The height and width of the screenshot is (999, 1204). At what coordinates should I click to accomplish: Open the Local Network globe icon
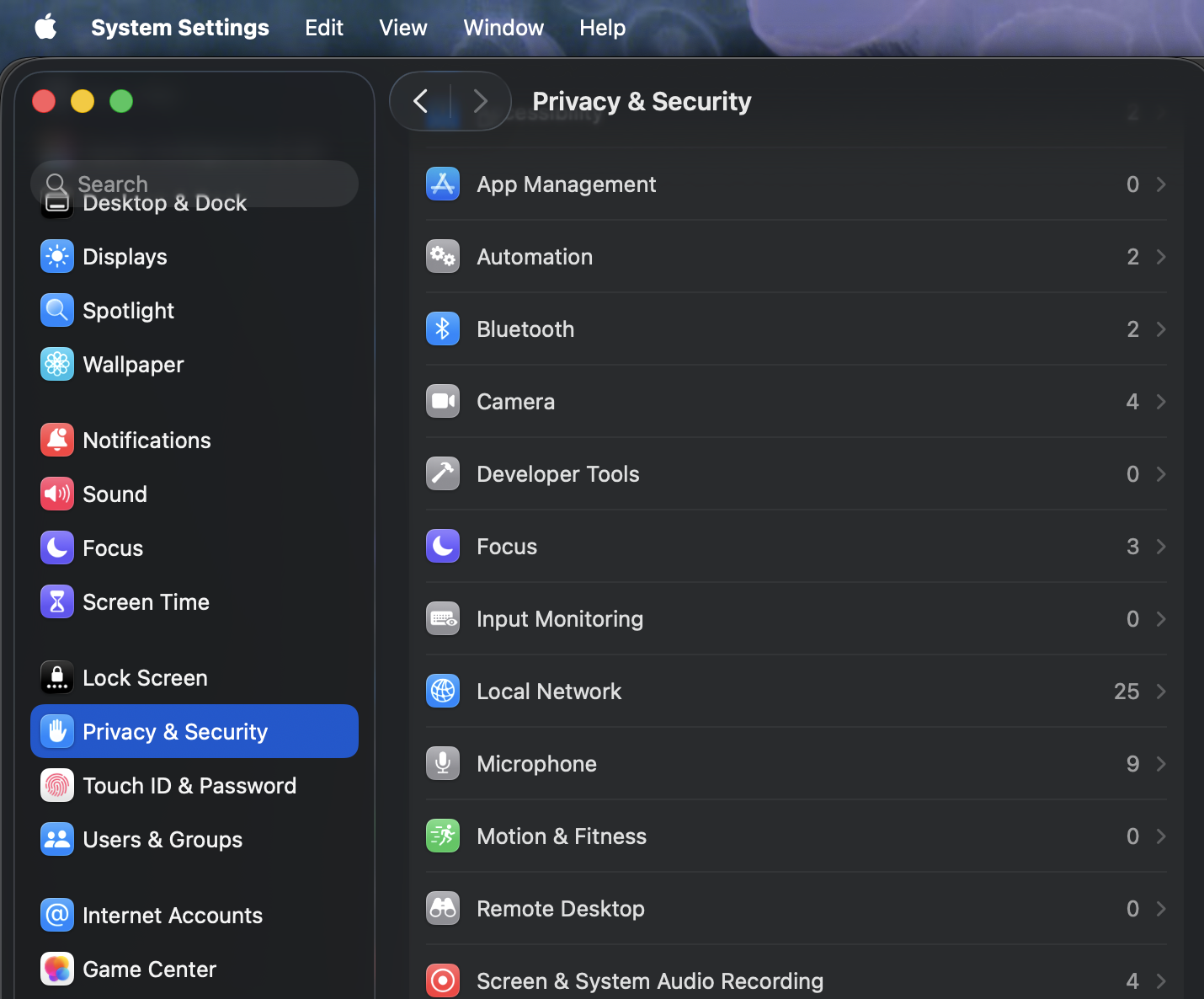point(443,691)
